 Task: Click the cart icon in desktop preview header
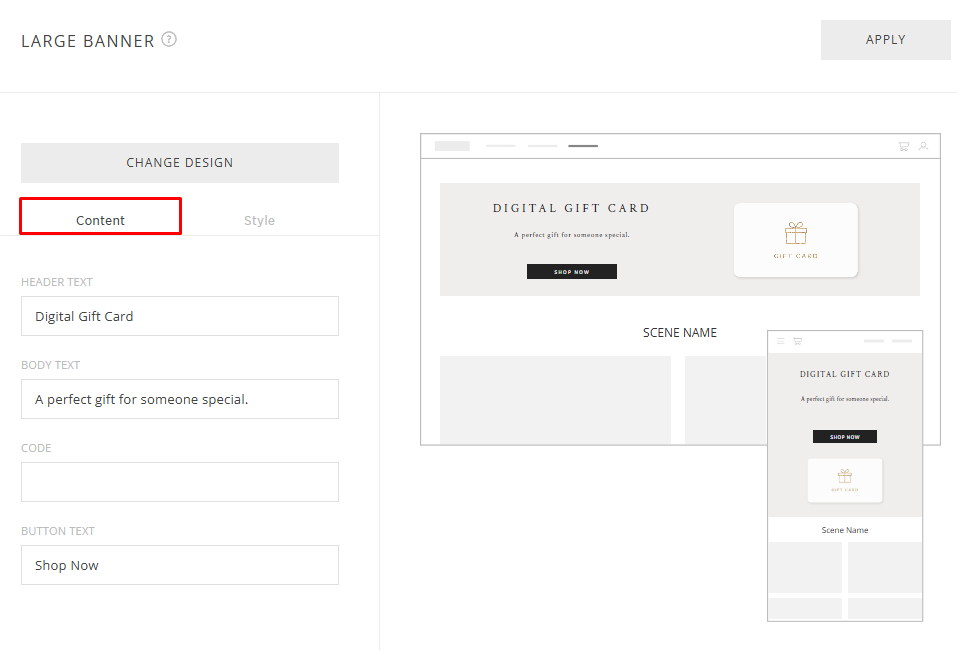tap(904, 146)
